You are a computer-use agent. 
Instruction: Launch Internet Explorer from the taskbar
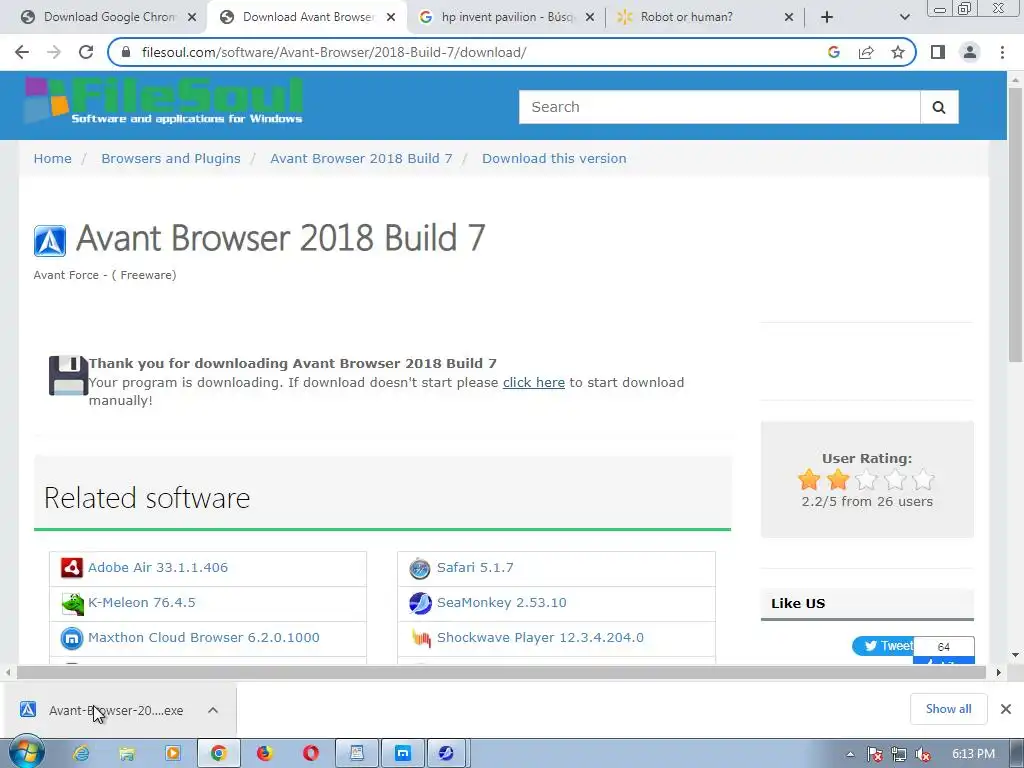[81, 754]
